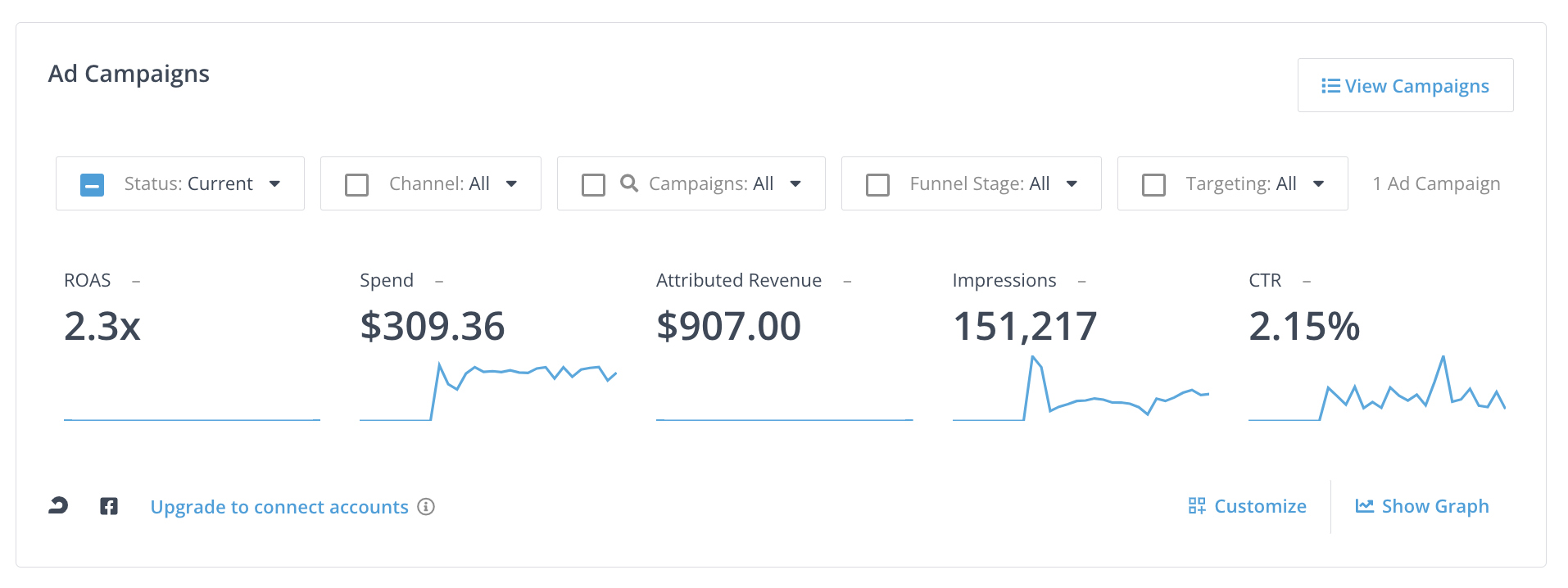
Task: Check the Funnel Stage filter checkbox
Action: [877, 184]
